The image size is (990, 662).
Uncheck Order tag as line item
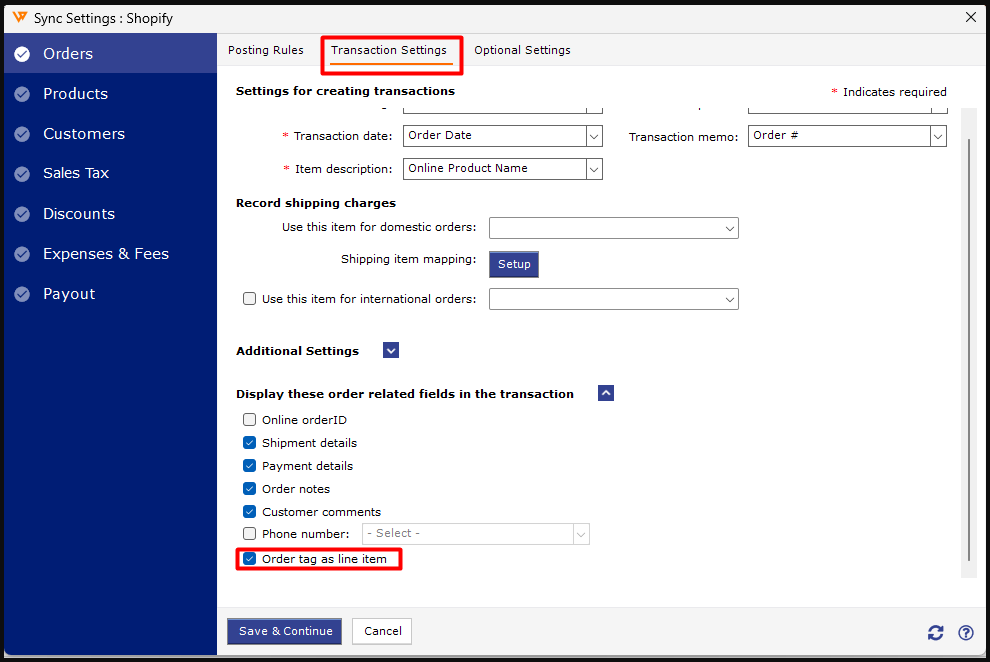[250, 559]
